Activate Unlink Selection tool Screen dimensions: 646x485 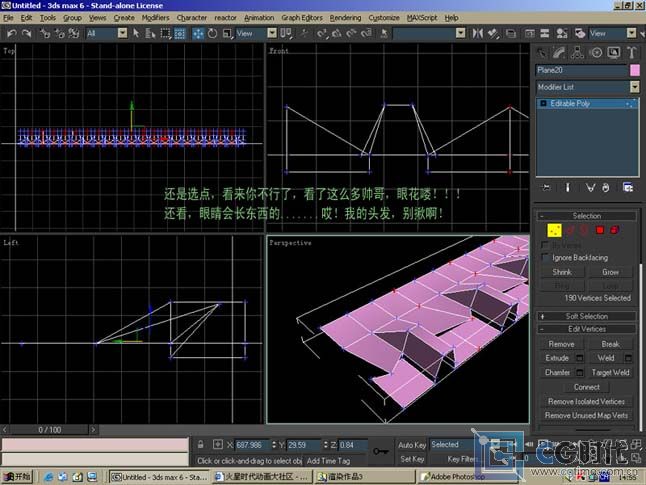point(59,33)
